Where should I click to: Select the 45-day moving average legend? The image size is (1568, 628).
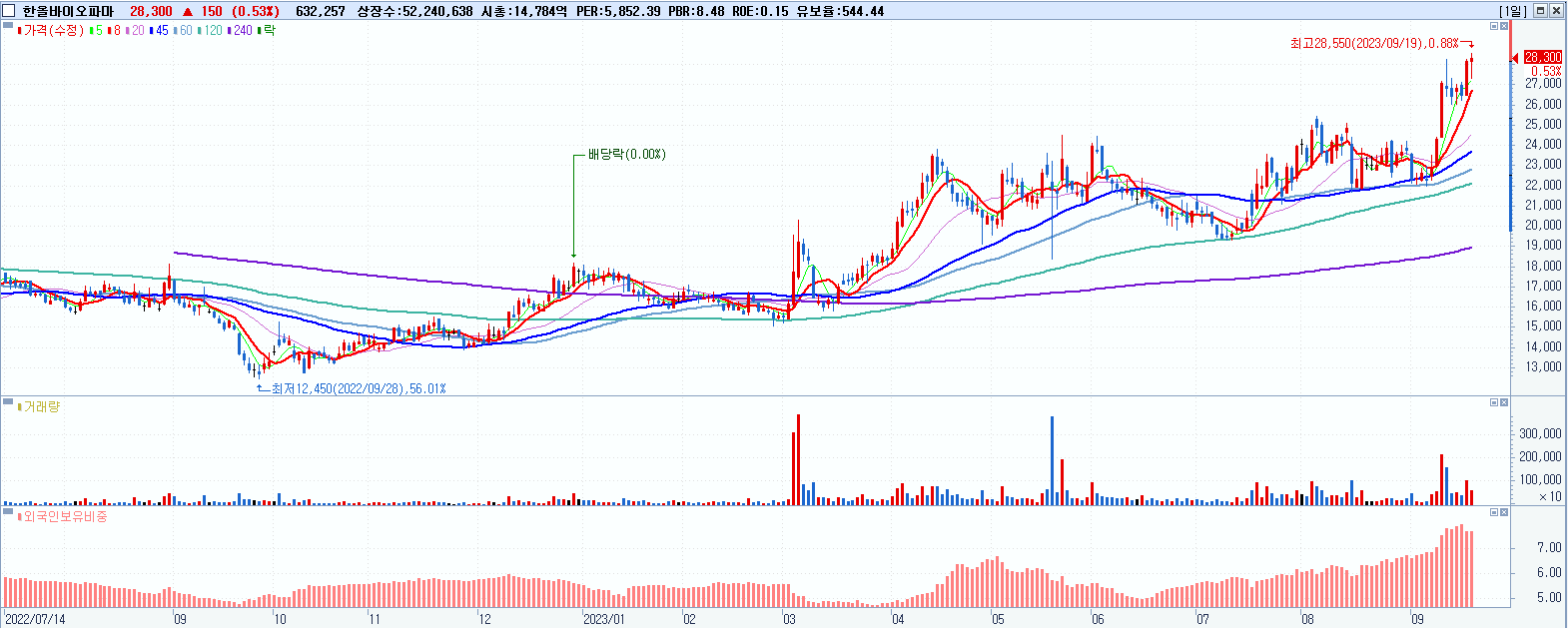point(159,31)
